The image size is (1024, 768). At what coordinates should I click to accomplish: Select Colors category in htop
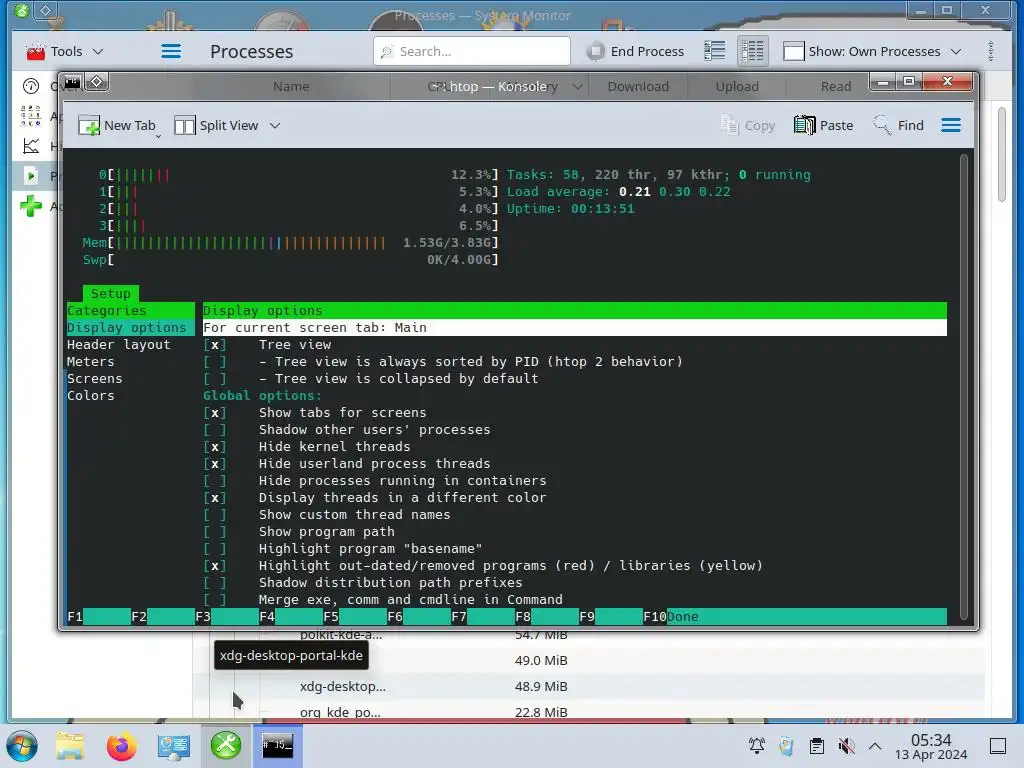[x=90, y=396]
